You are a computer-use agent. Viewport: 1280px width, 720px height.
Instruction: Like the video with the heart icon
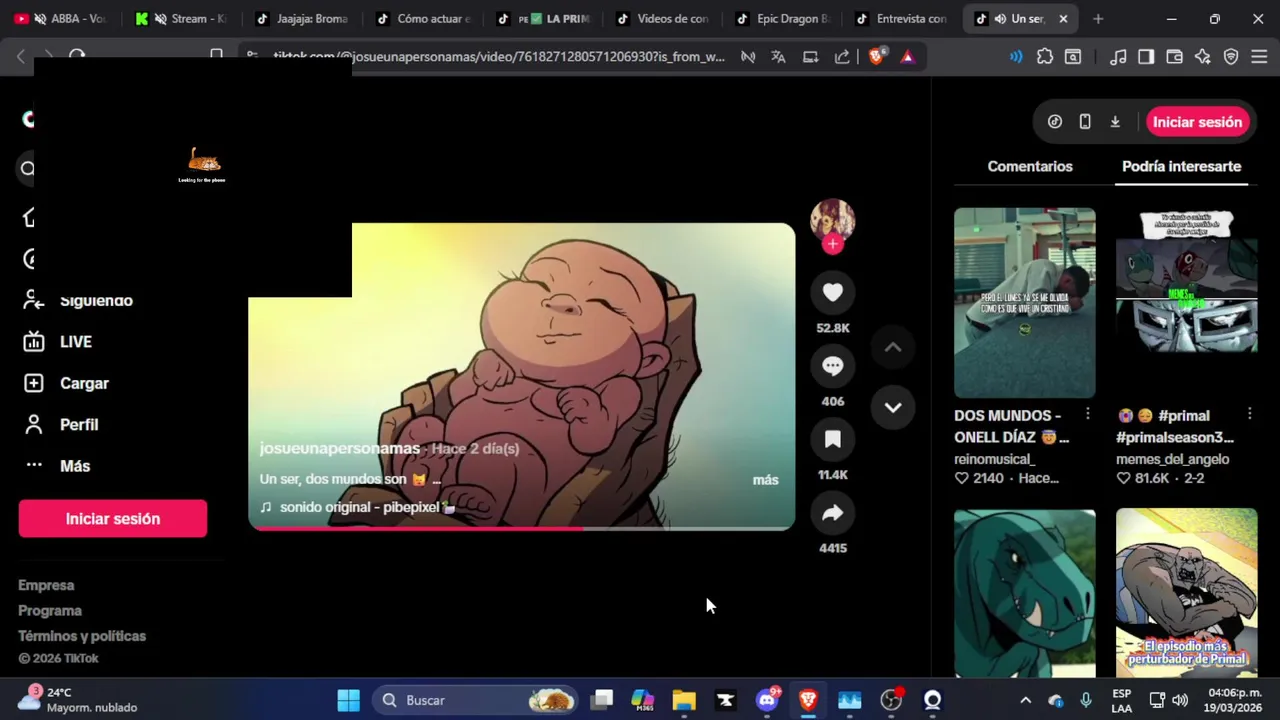[832, 292]
